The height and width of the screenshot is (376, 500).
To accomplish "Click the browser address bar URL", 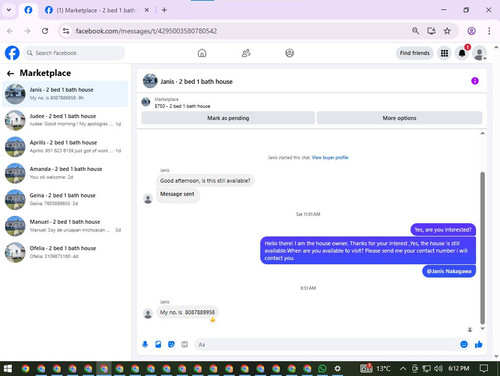I will click(146, 31).
